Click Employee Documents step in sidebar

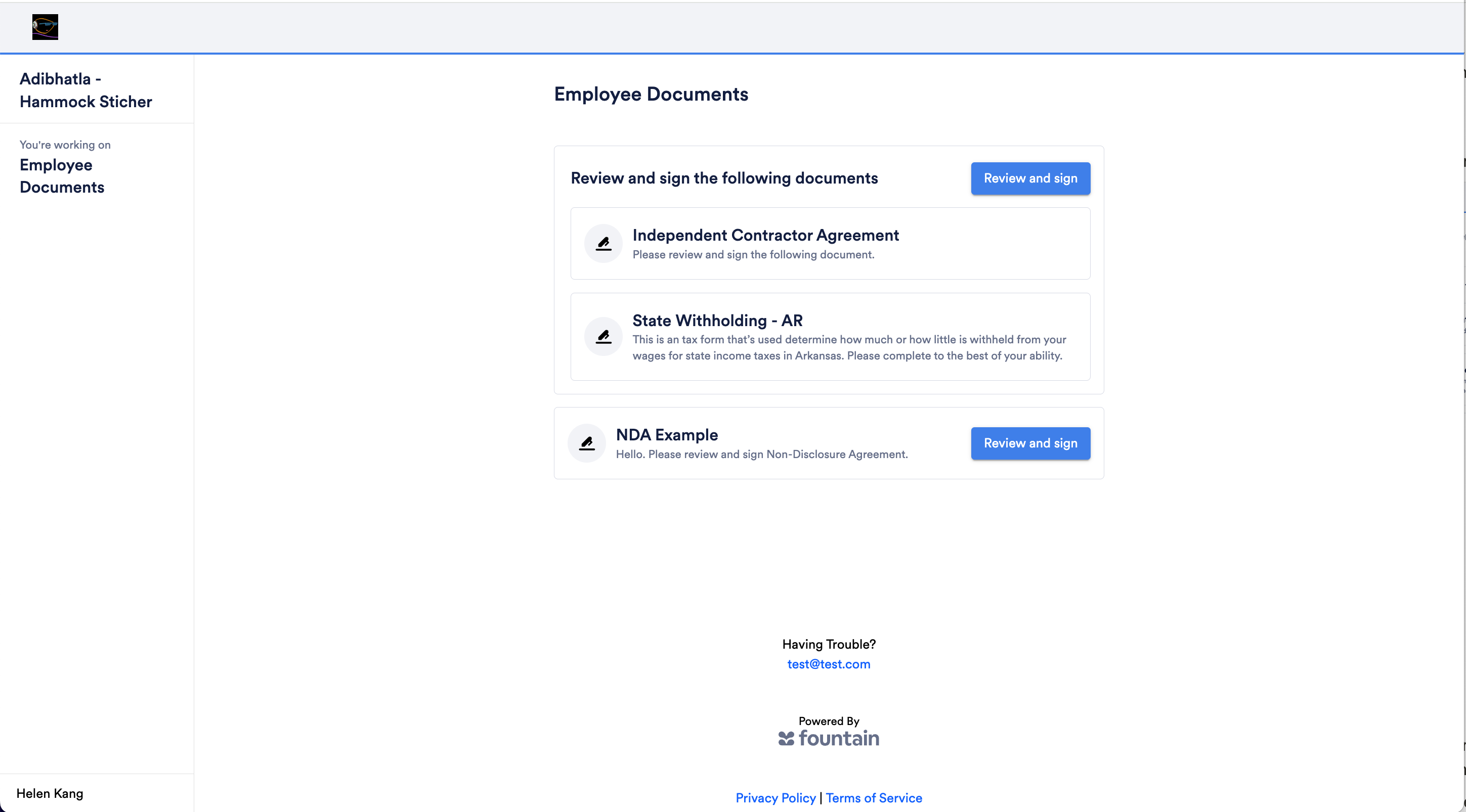(x=62, y=176)
